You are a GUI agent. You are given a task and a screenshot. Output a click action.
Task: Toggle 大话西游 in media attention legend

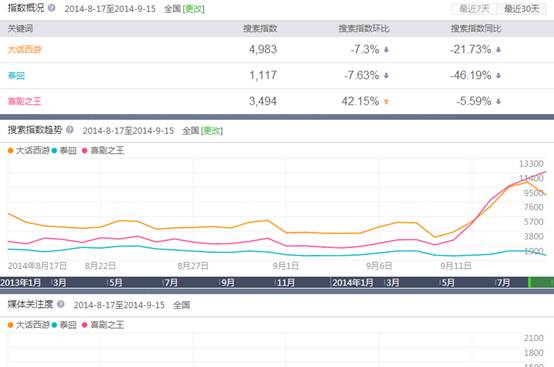(x=29, y=325)
